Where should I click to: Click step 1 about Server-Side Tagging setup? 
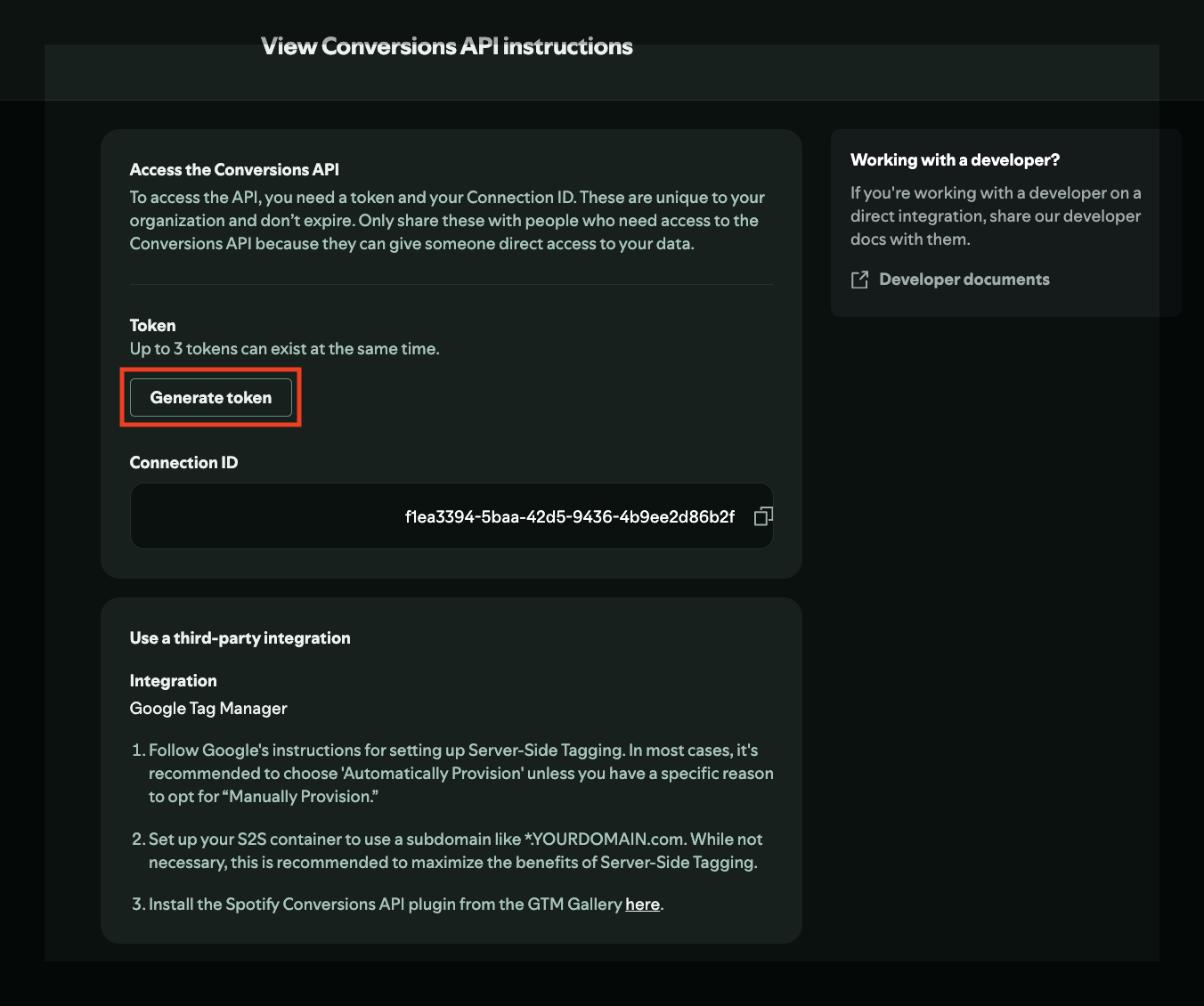coord(460,774)
